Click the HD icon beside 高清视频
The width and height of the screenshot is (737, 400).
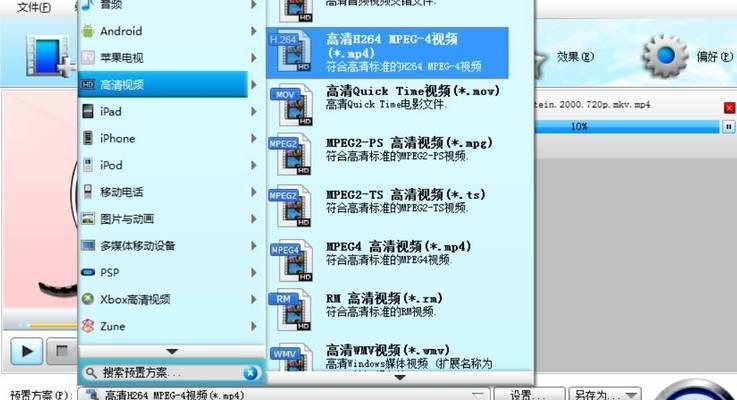[x=87, y=85]
